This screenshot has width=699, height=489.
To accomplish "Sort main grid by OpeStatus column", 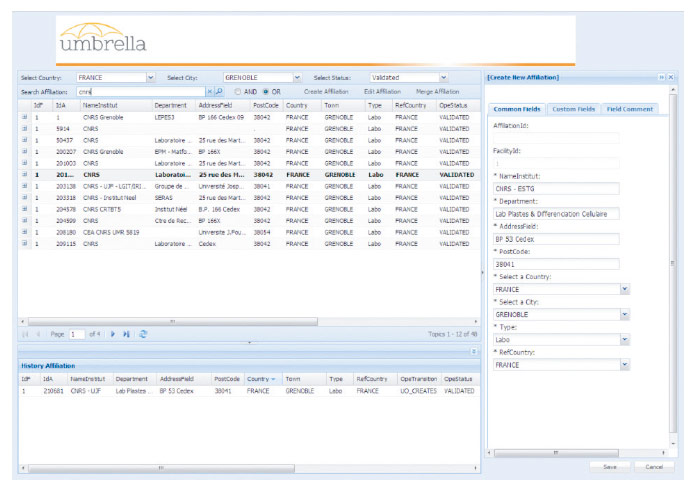I will click(458, 105).
